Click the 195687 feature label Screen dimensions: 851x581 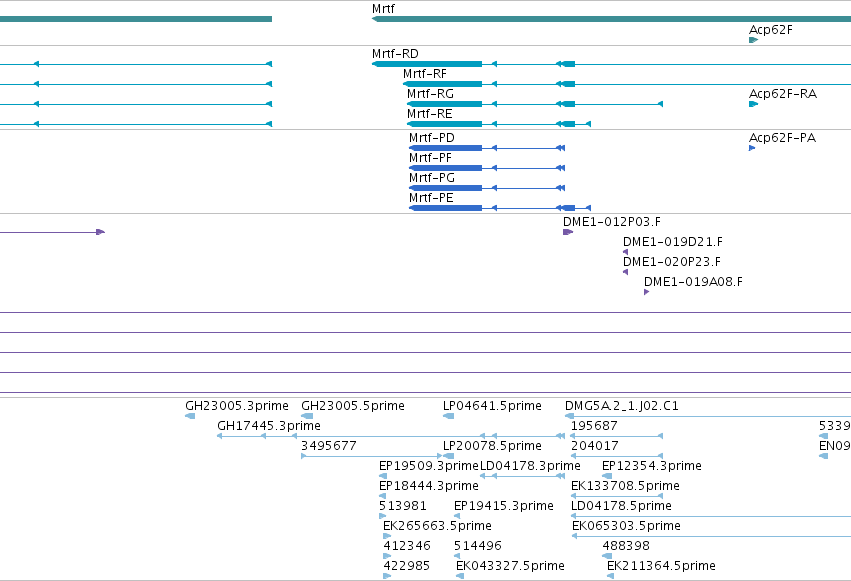pyautogui.click(x=594, y=426)
